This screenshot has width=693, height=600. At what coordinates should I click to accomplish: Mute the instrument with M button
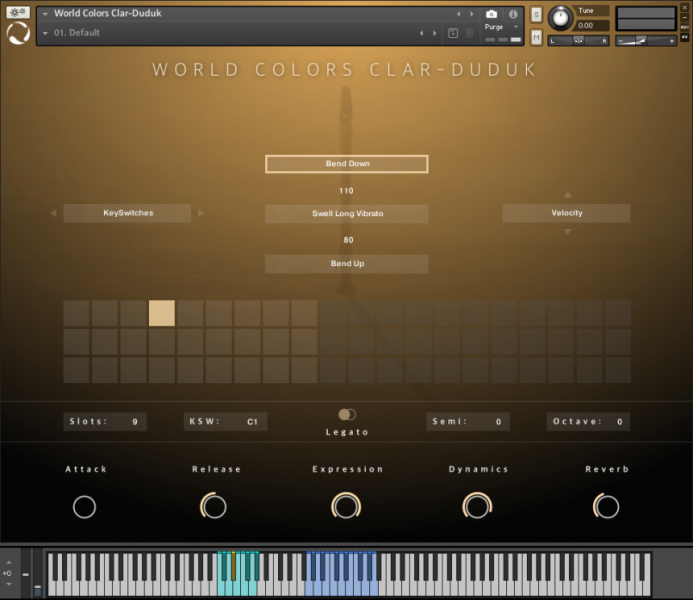(x=536, y=38)
